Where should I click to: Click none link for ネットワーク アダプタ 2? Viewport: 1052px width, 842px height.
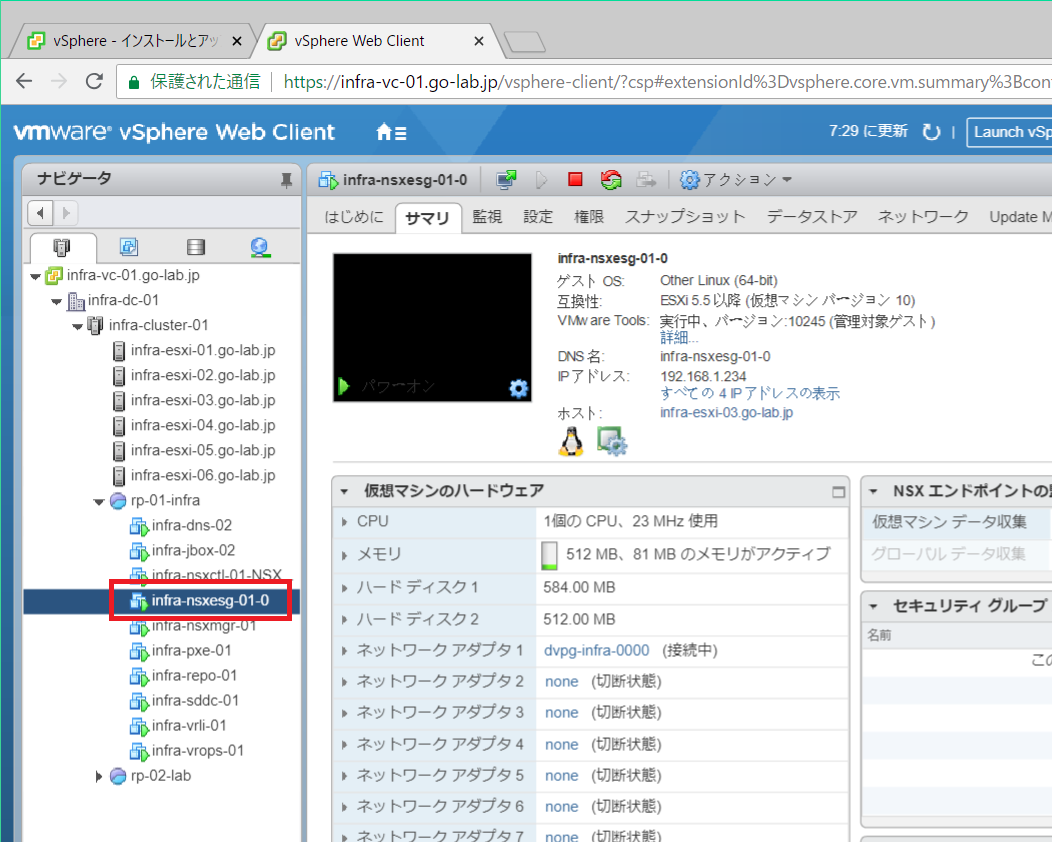point(562,682)
